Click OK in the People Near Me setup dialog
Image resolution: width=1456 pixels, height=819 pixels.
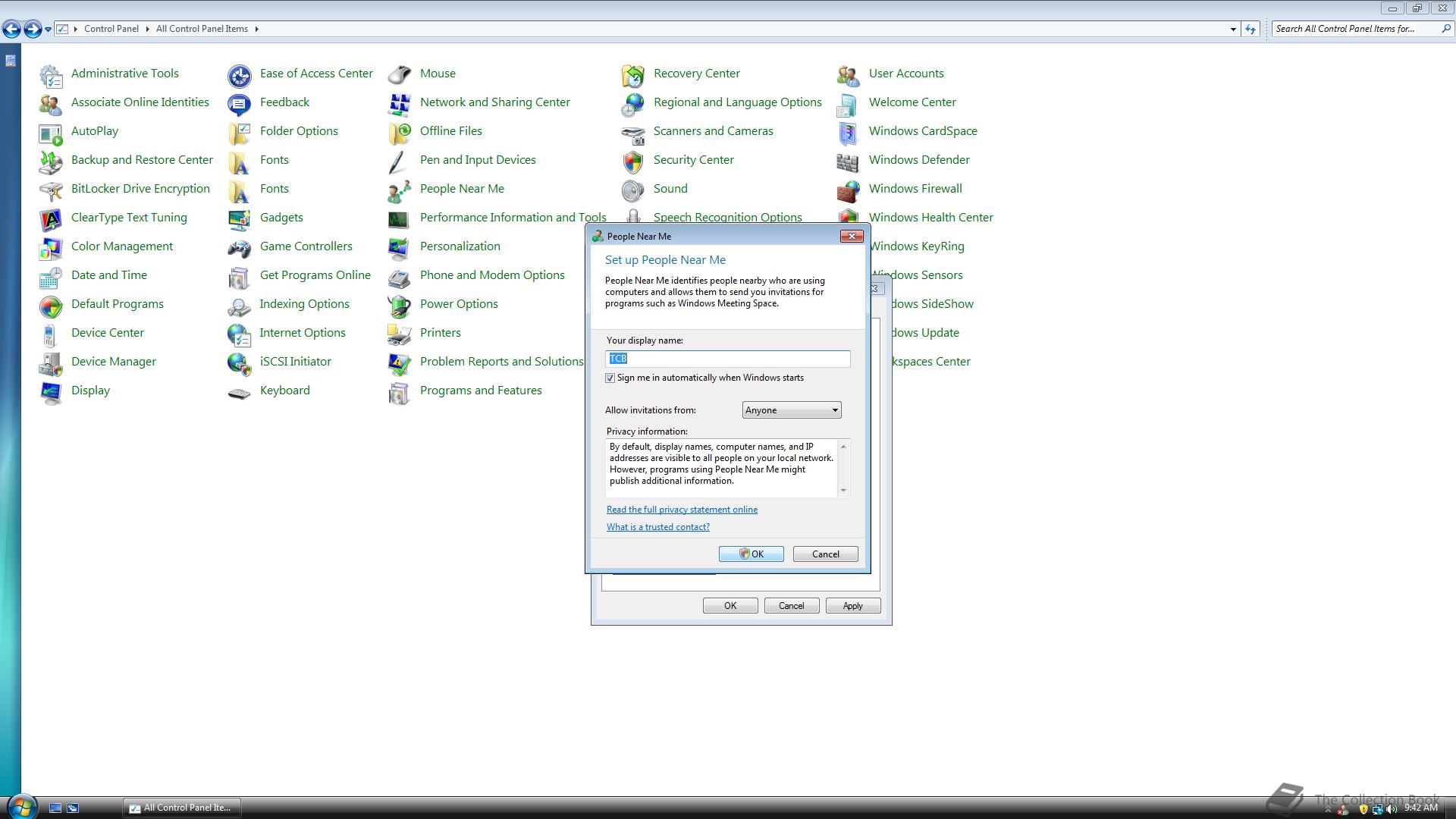[751, 554]
